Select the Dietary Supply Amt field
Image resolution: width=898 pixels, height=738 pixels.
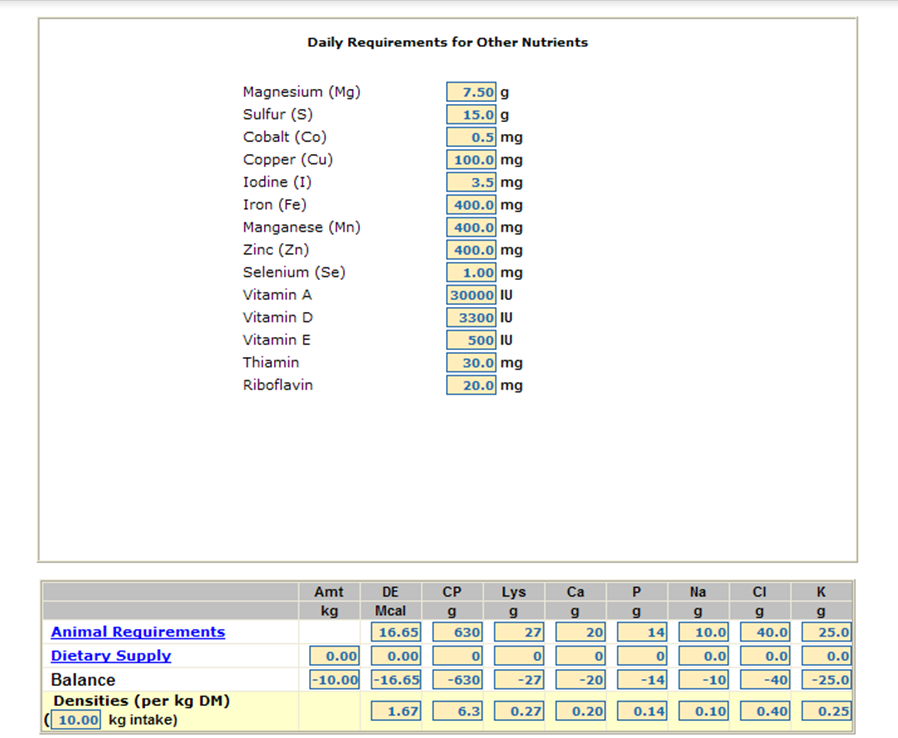click(x=334, y=656)
